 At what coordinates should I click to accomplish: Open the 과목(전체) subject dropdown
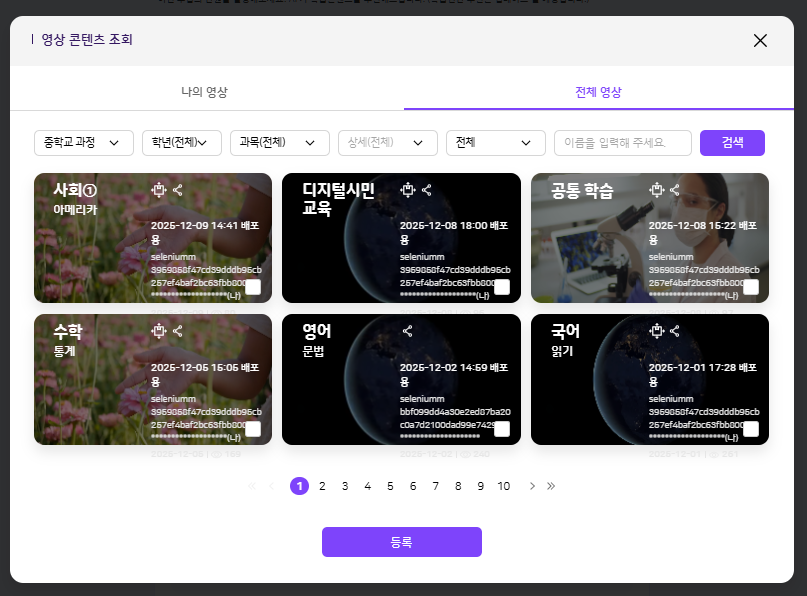tap(279, 143)
